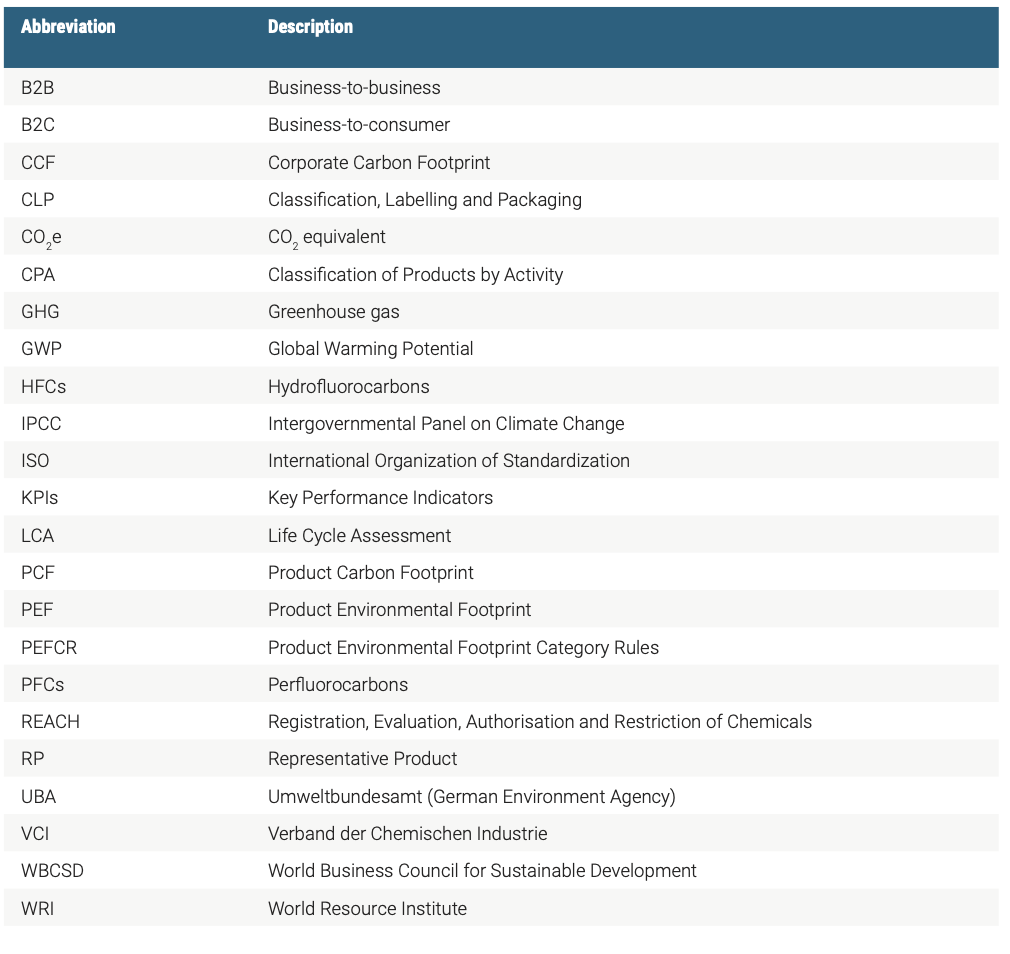Select "Classification, Labelling and Packaging" text
This screenshot has width=1010, height=954.
425,200
